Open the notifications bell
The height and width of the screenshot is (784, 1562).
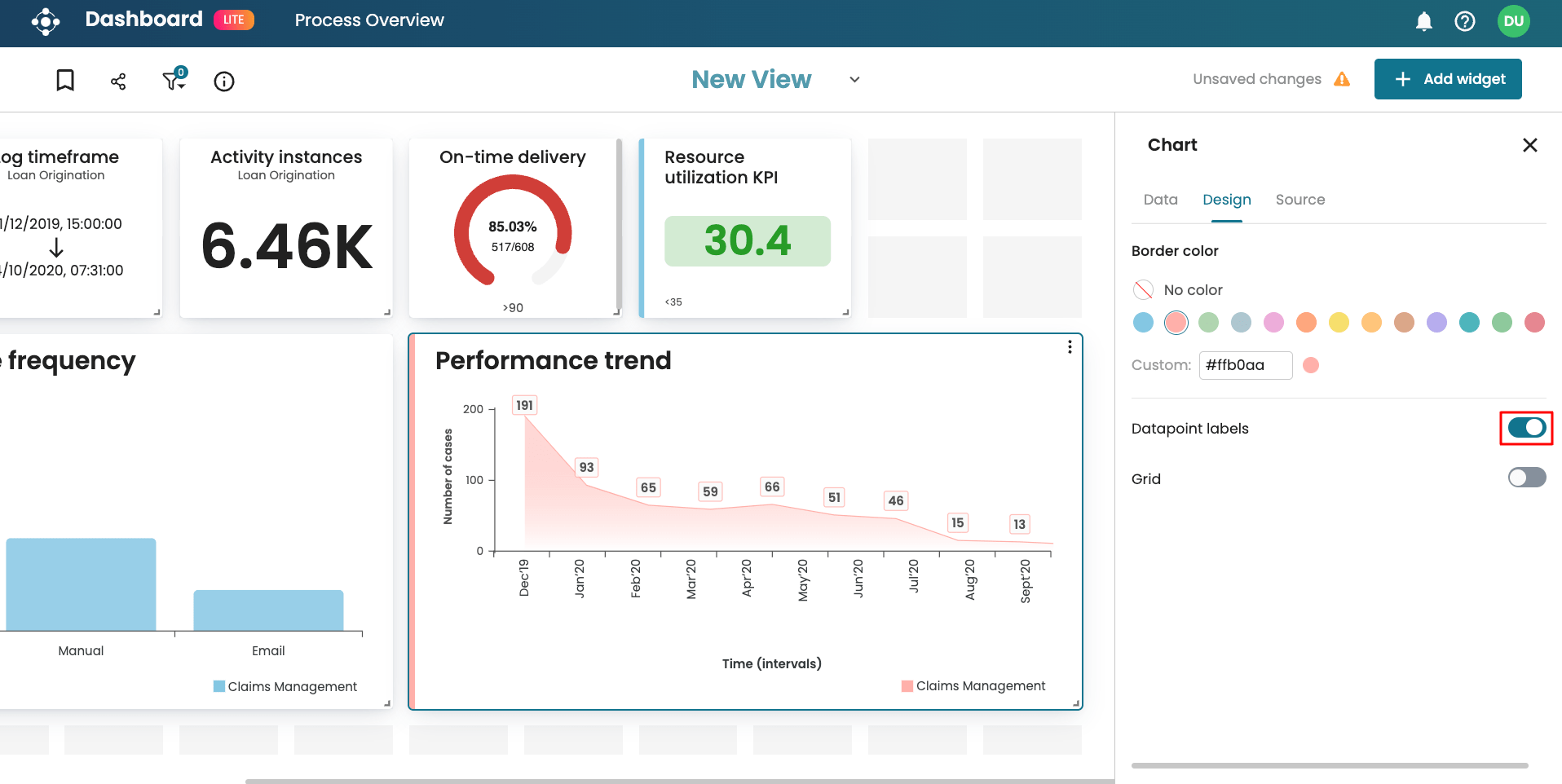click(1423, 21)
